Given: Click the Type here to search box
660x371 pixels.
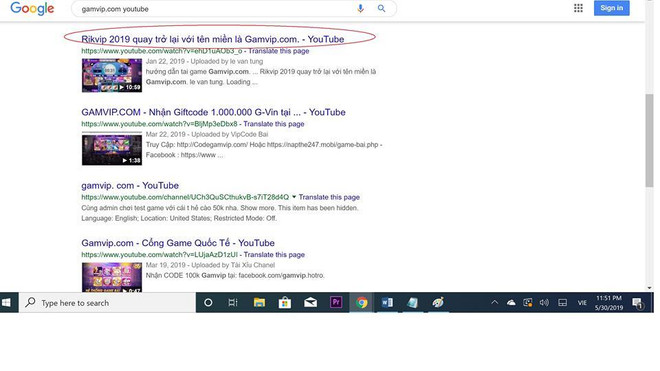Looking at the screenshot, I should coord(107,303).
